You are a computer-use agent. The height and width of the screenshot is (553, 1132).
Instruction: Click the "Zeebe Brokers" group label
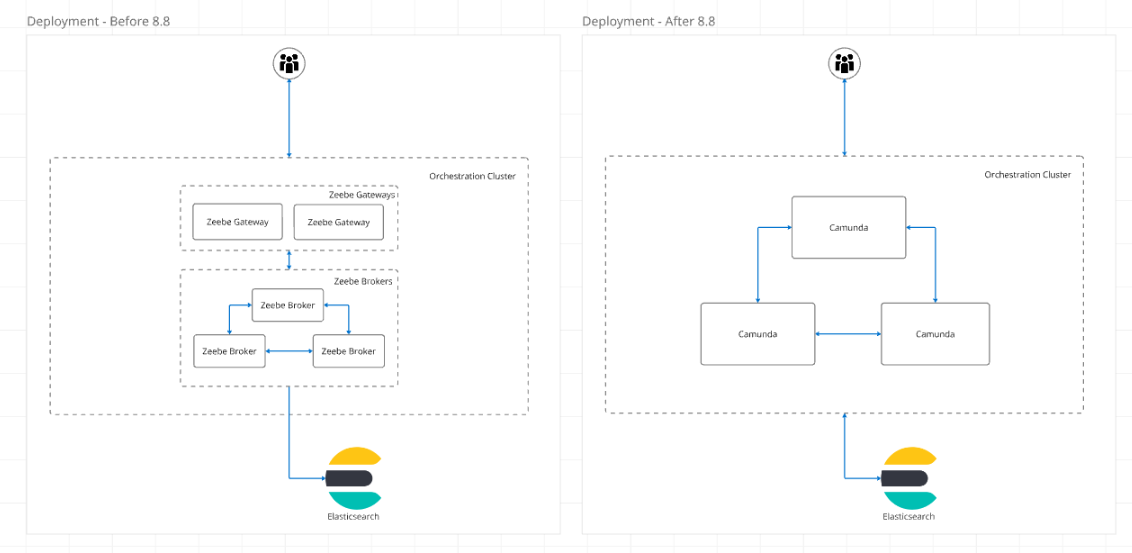[363, 281]
